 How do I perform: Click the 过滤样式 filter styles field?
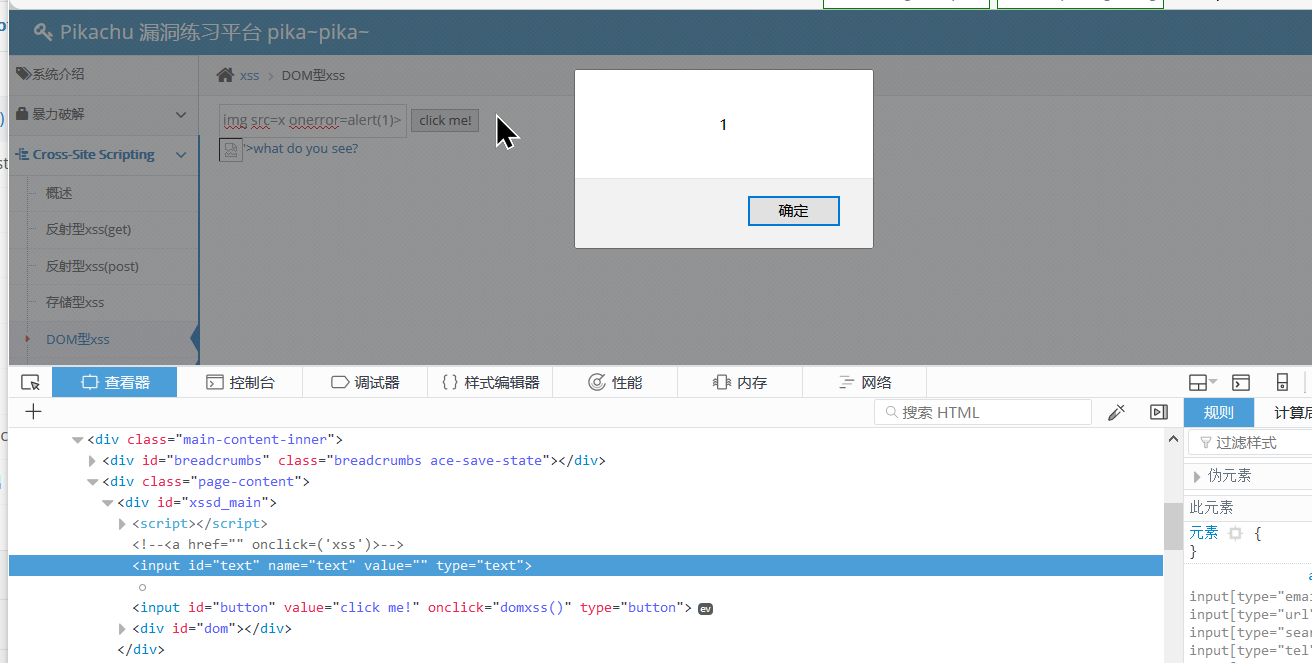coord(1250,442)
